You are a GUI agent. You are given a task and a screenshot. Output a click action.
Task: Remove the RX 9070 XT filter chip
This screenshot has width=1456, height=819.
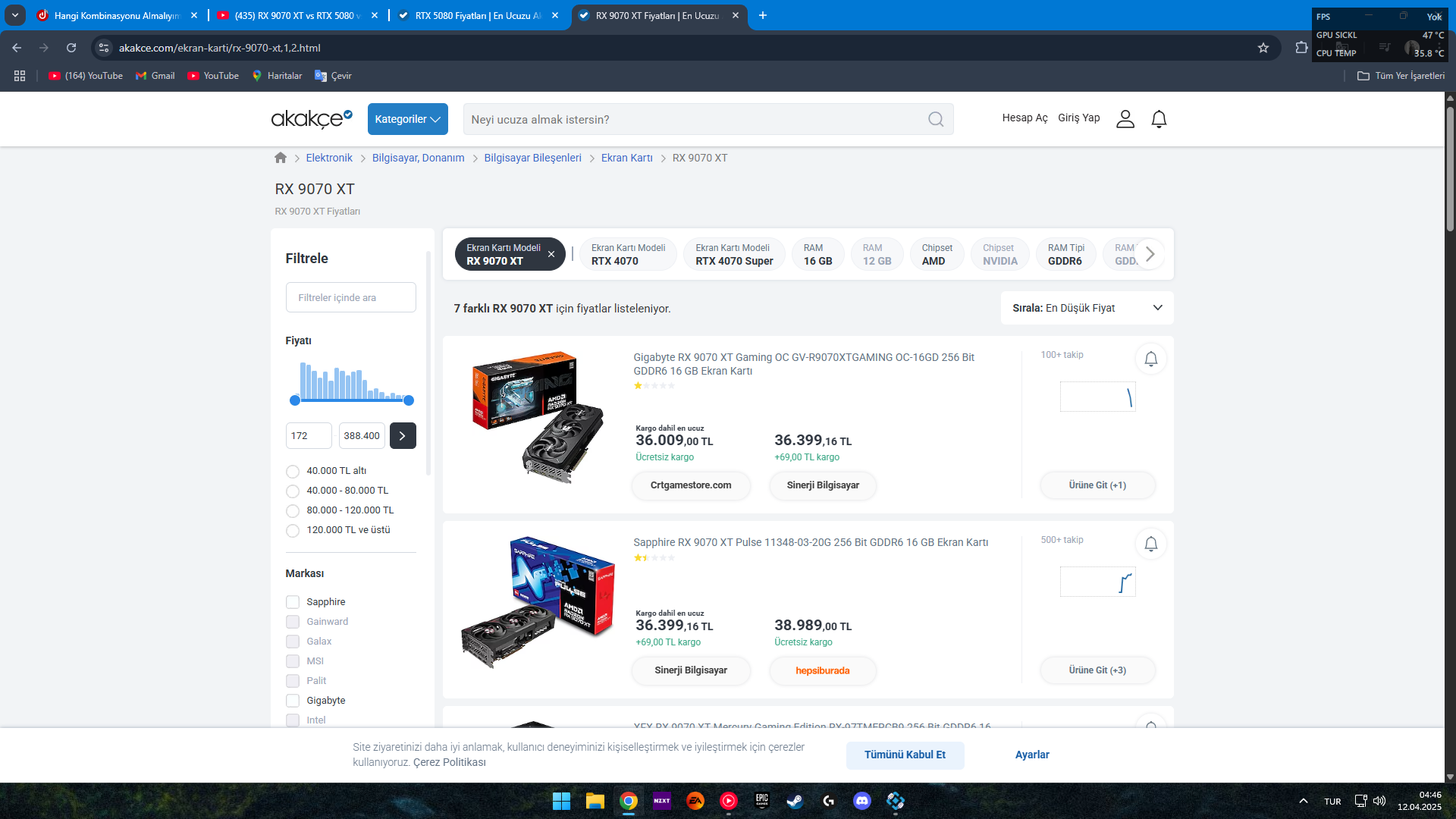tap(551, 255)
